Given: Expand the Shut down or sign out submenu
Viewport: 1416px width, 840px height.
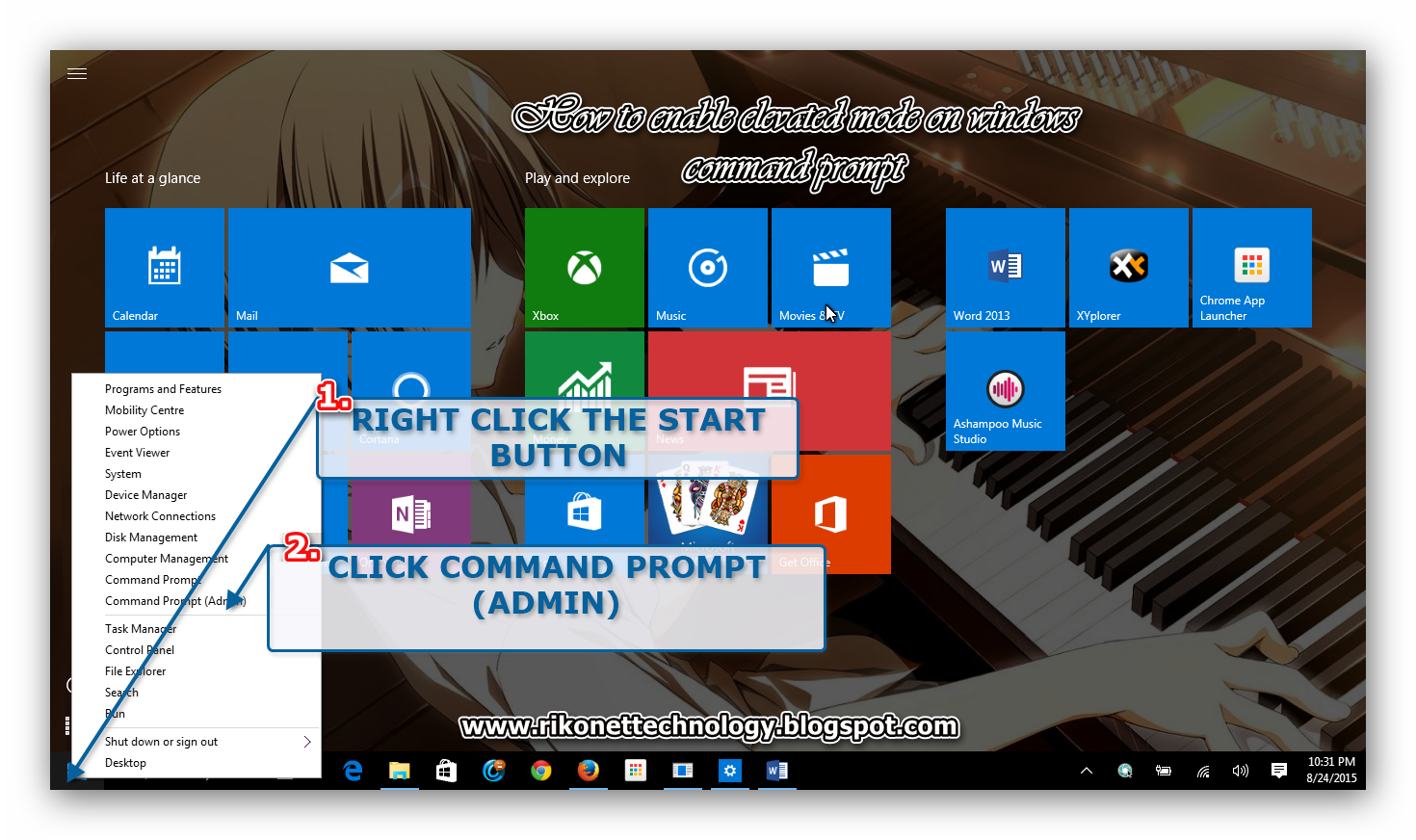Looking at the screenshot, I should pos(161,741).
